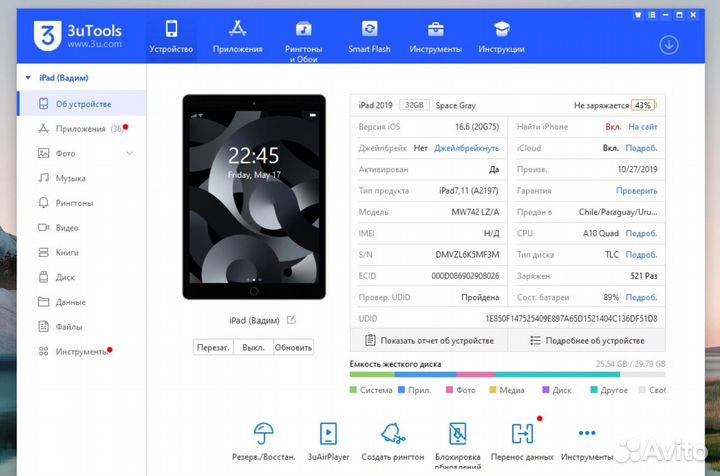Open the Инструкции tab

click(x=501, y=37)
